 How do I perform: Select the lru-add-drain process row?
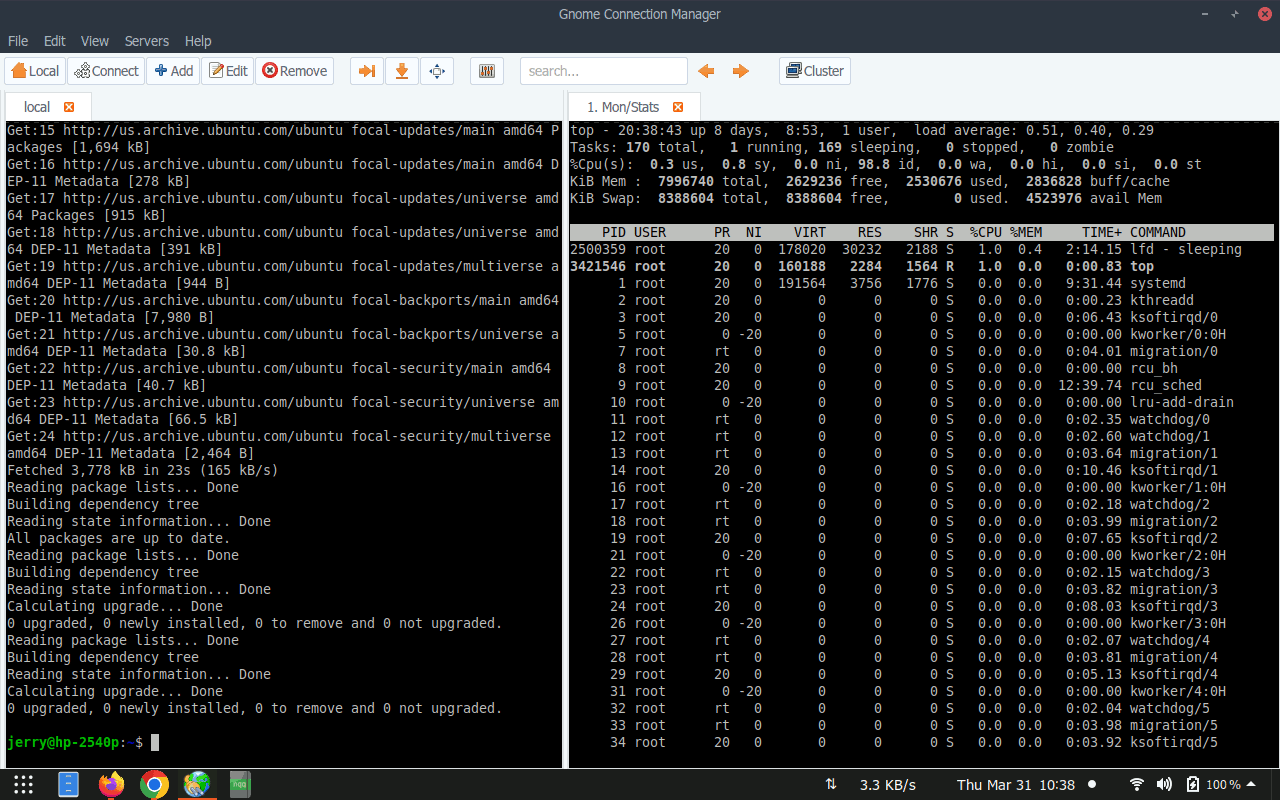coord(921,402)
